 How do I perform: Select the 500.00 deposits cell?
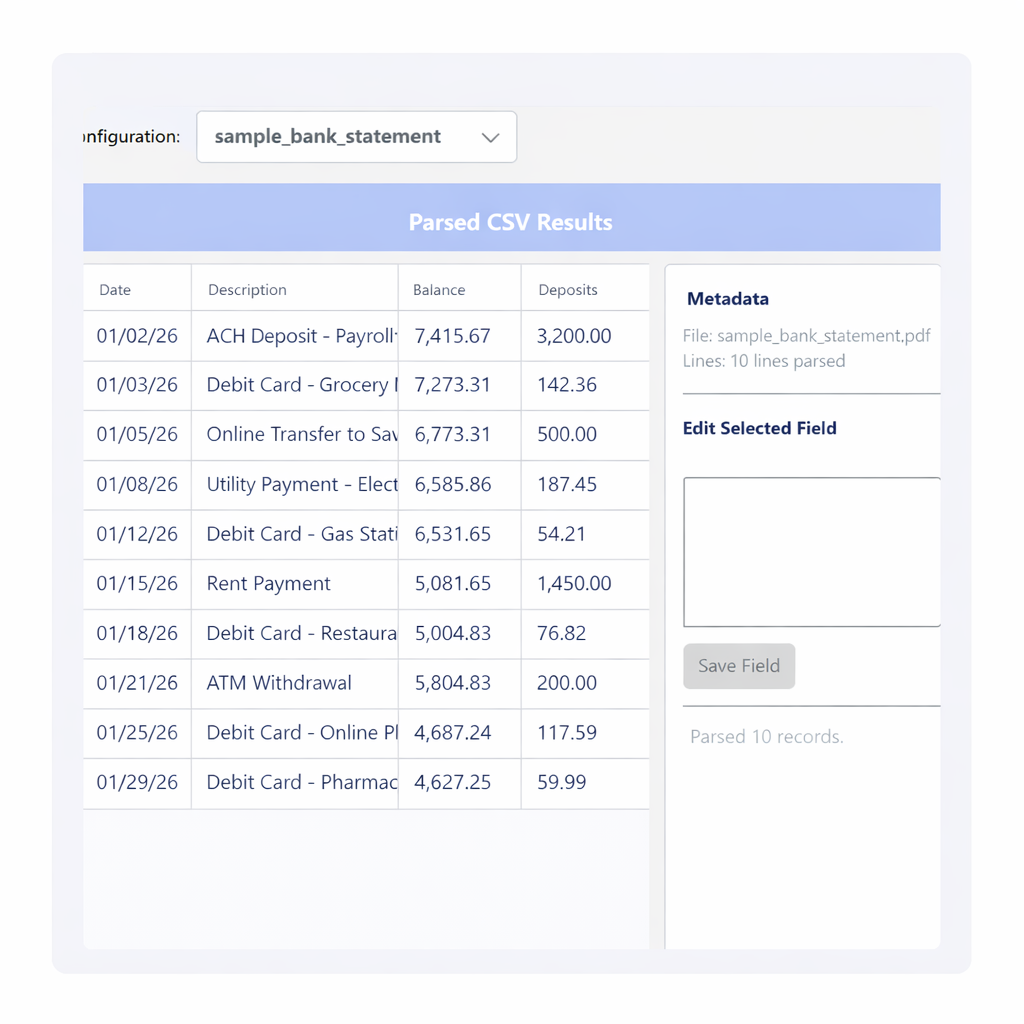567,435
